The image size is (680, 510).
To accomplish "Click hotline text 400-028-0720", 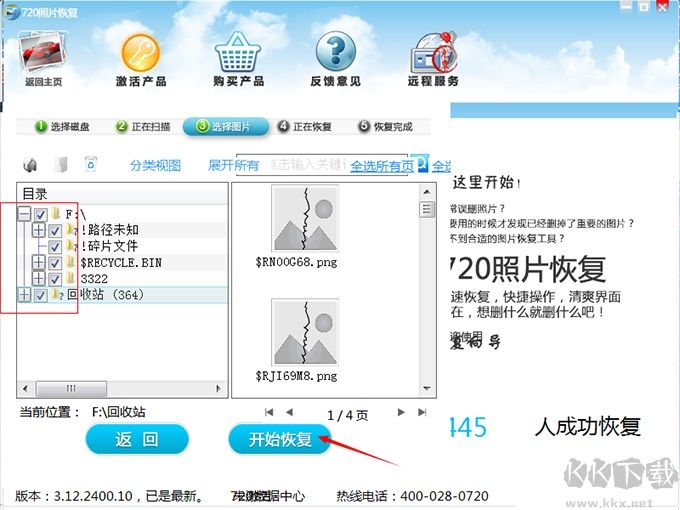I will [x=445, y=496].
